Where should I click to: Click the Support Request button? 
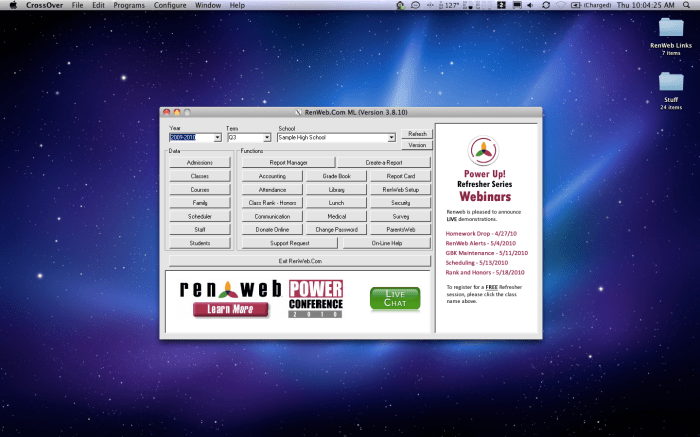click(x=290, y=243)
